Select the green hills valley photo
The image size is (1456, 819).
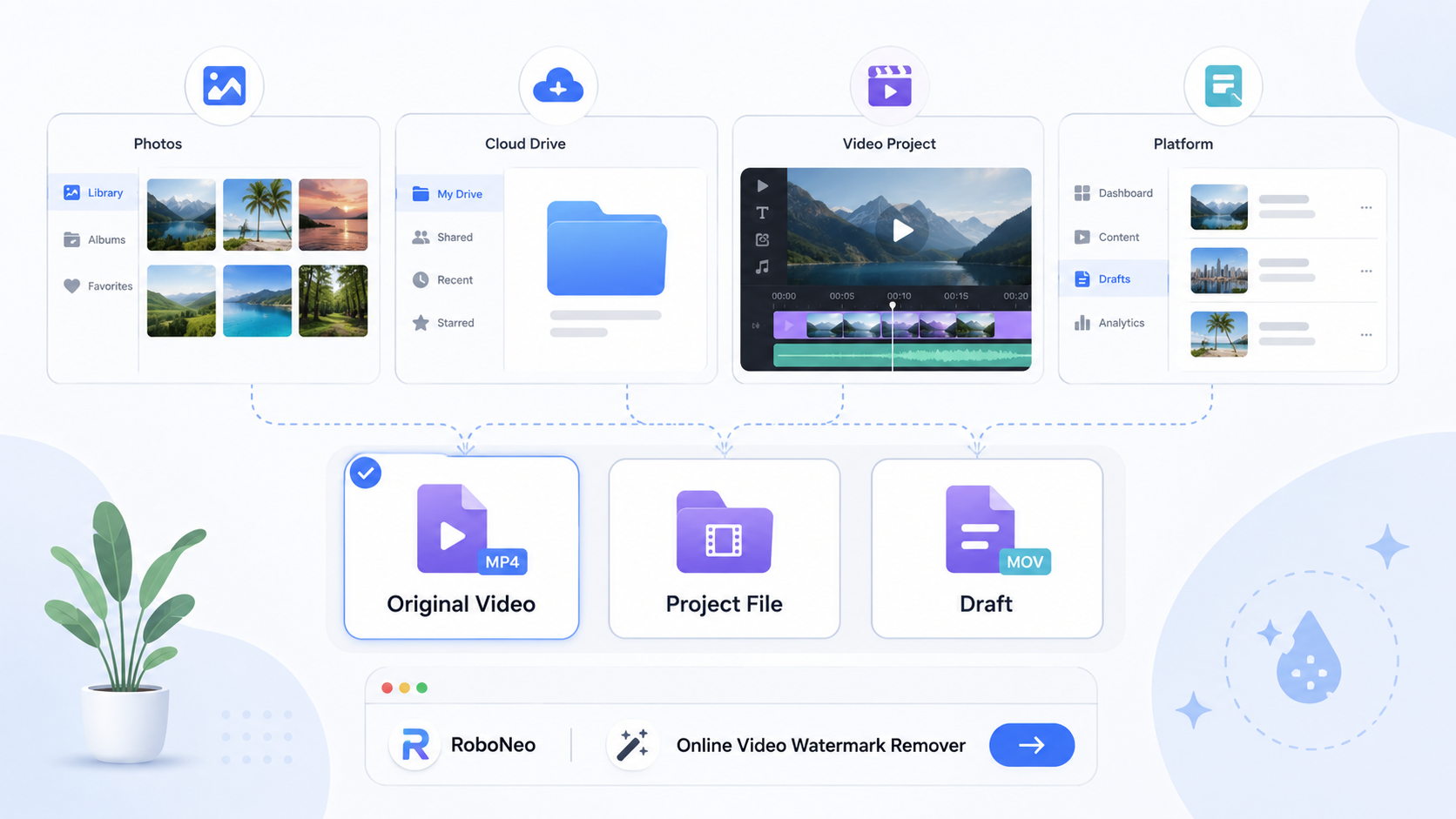[x=181, y=300]
